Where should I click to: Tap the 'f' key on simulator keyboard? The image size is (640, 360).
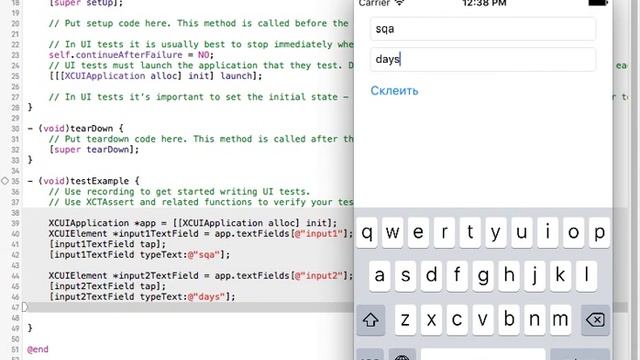pos(457,276)
